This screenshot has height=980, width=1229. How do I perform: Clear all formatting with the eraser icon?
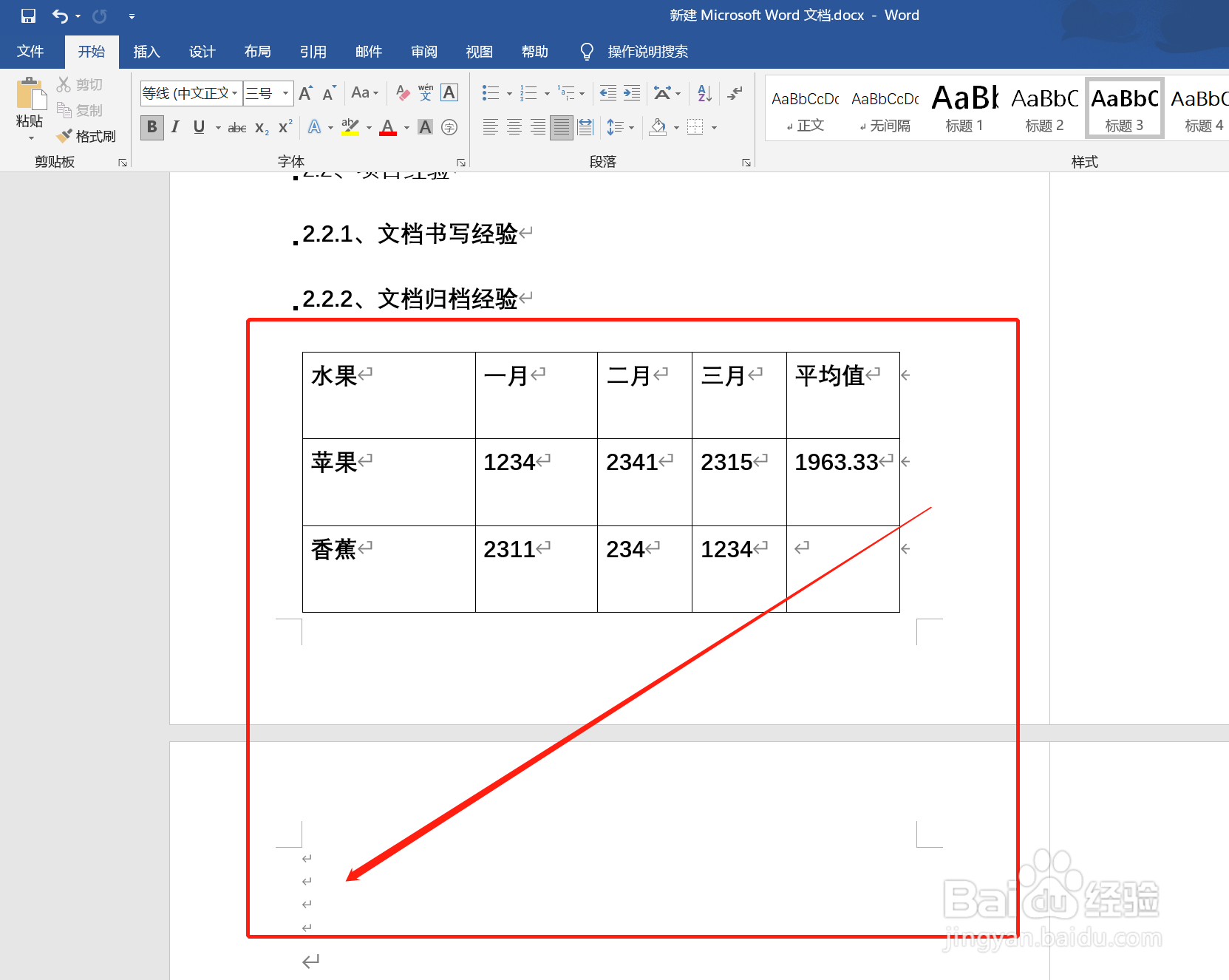401,92
